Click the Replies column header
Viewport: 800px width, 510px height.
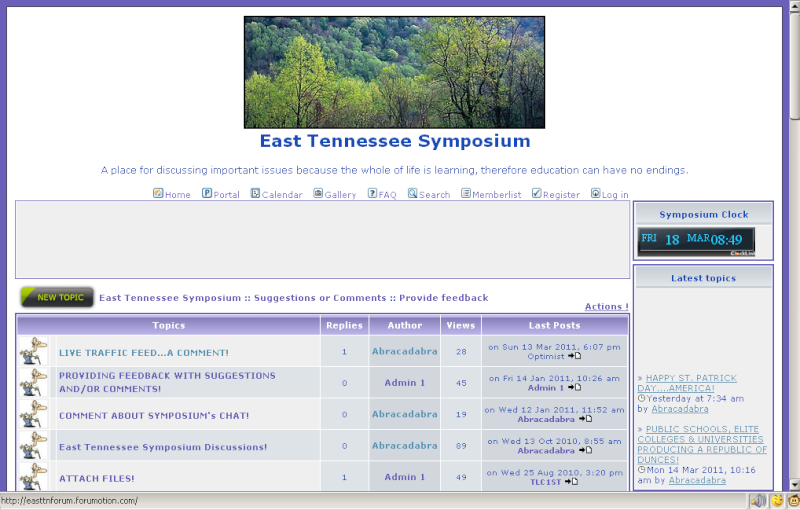click(344, 325)
